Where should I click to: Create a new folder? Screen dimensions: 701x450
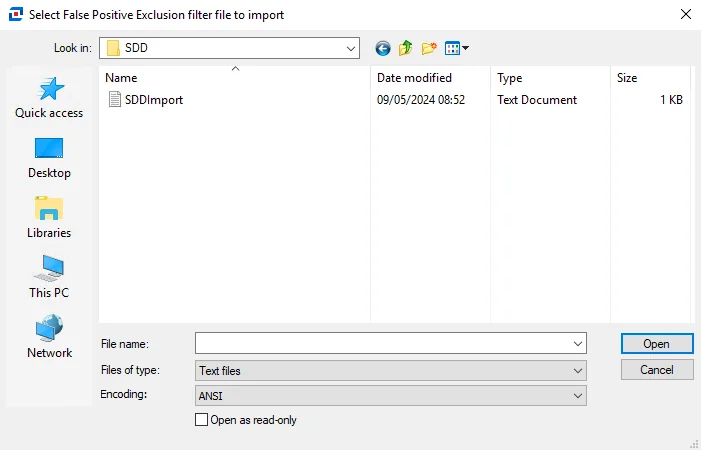point(429,48)
